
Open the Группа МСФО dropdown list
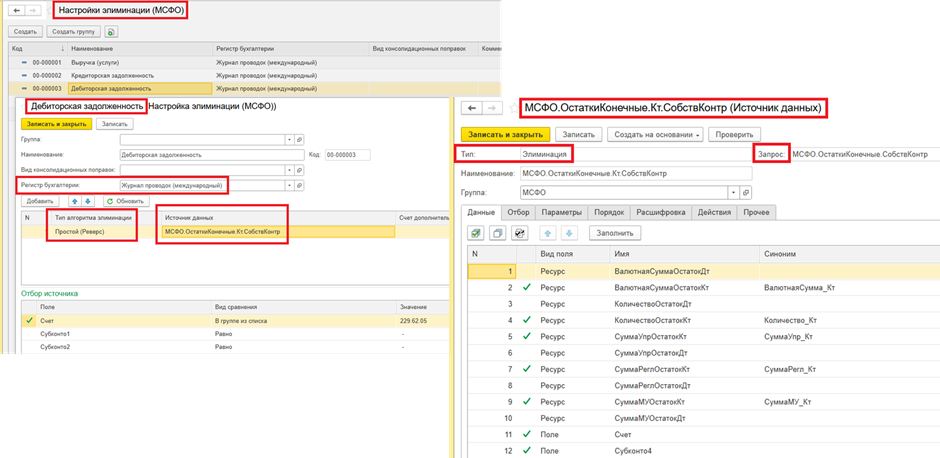[x=733, y=191]
